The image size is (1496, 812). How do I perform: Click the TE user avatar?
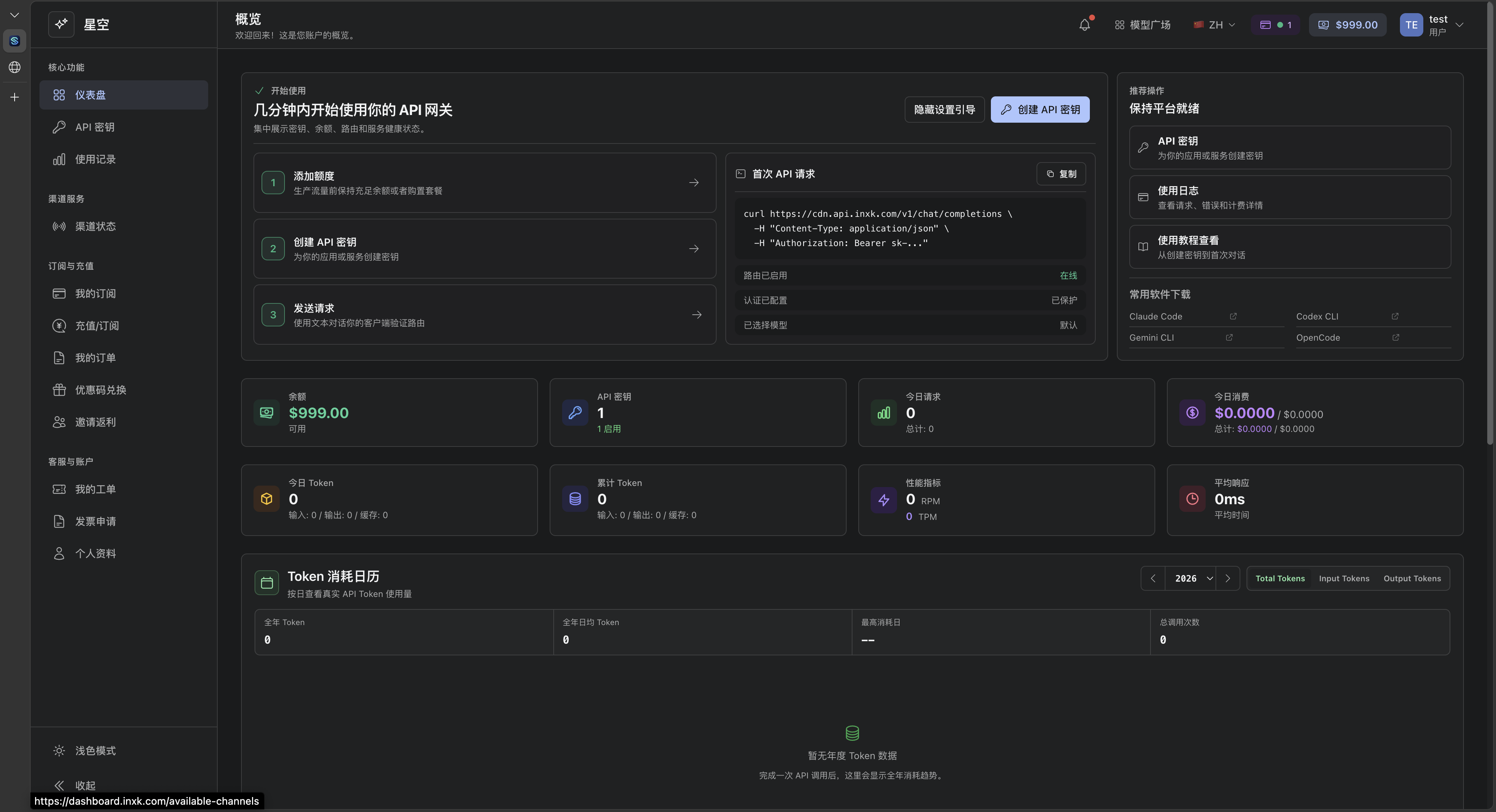pos(1411,25)
